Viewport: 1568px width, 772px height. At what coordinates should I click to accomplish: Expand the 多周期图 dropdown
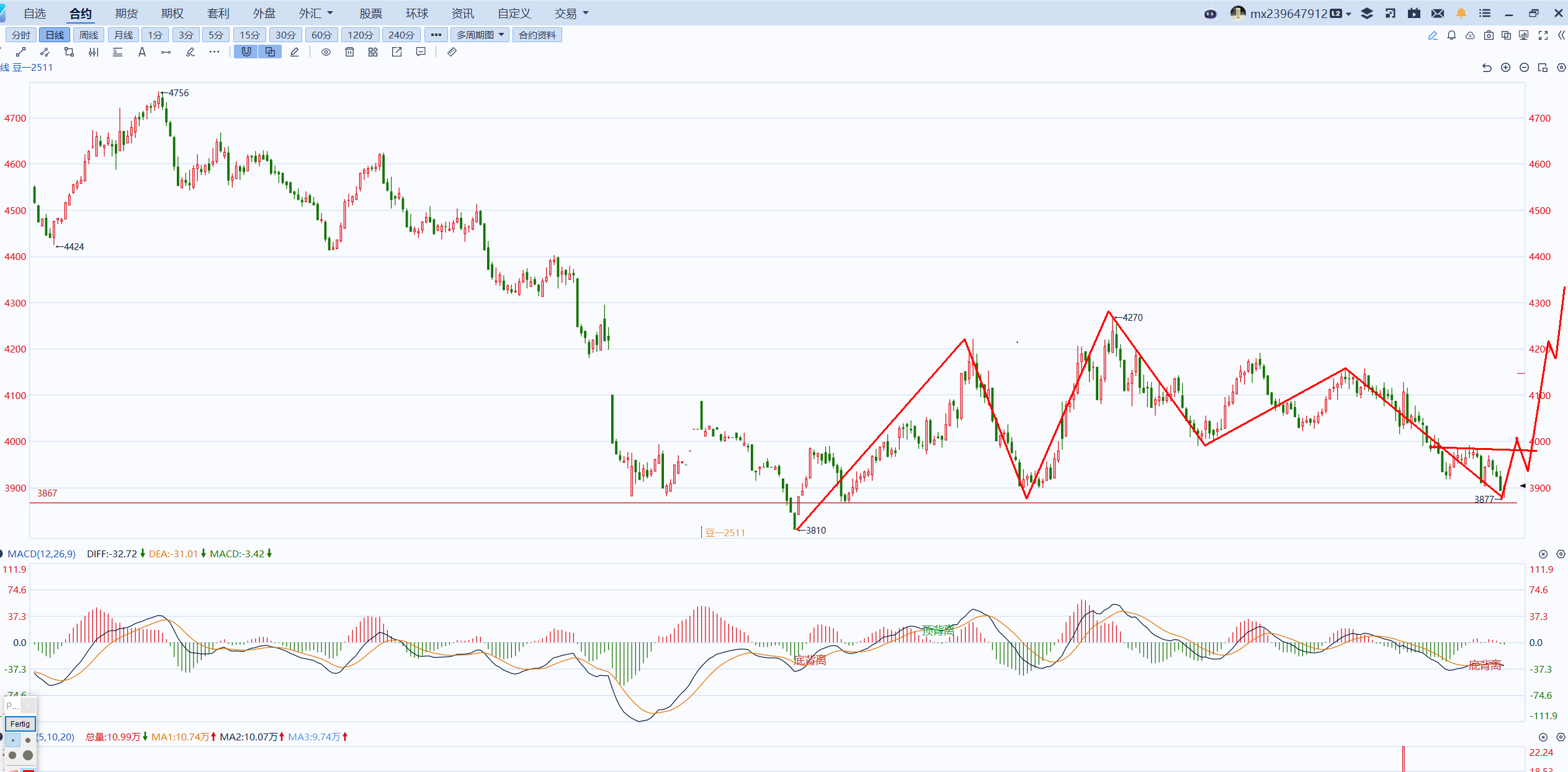pyautogui.click(x=480, y=35)
